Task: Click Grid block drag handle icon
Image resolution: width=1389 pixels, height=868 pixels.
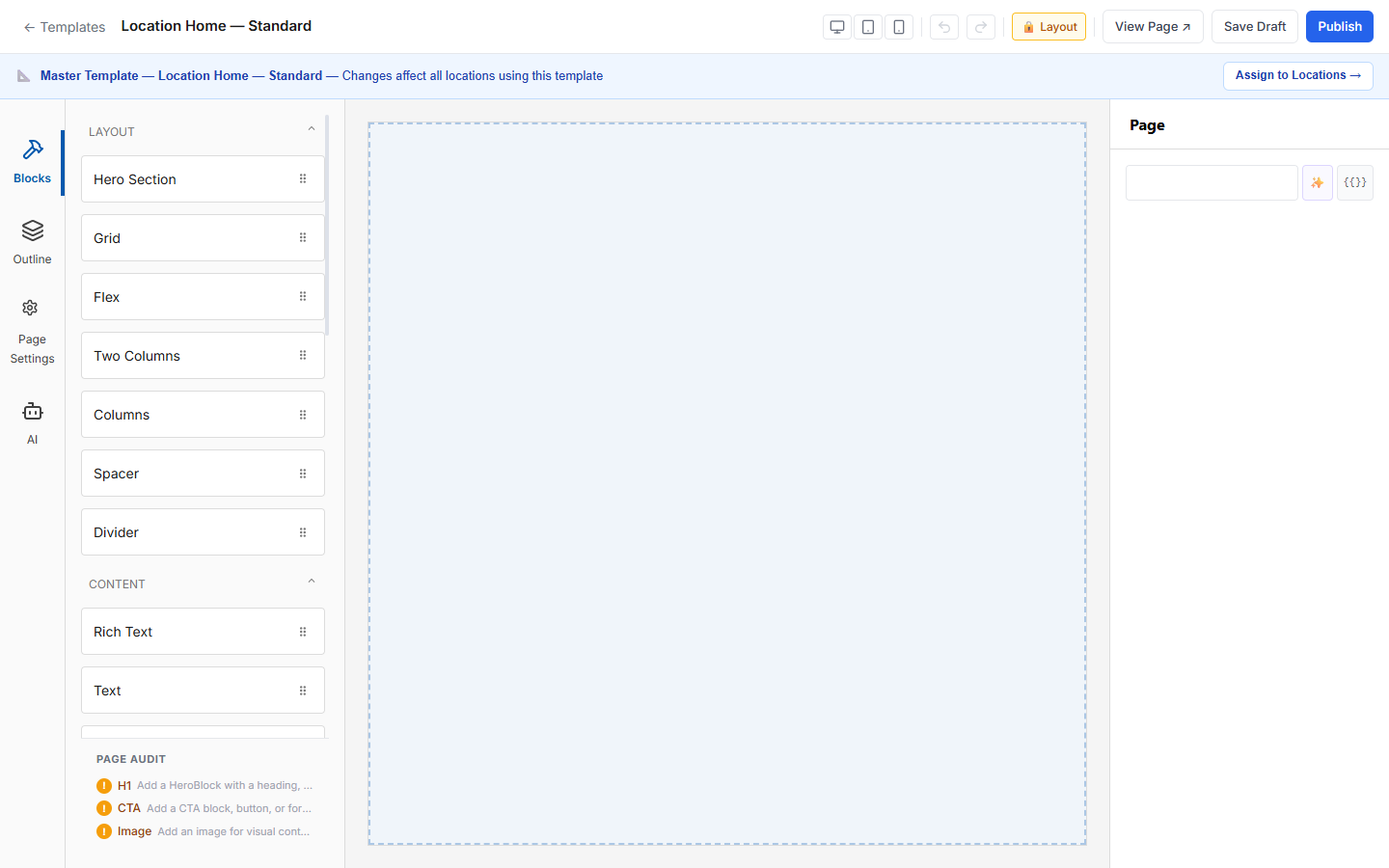Action: (x=303, y=238)
